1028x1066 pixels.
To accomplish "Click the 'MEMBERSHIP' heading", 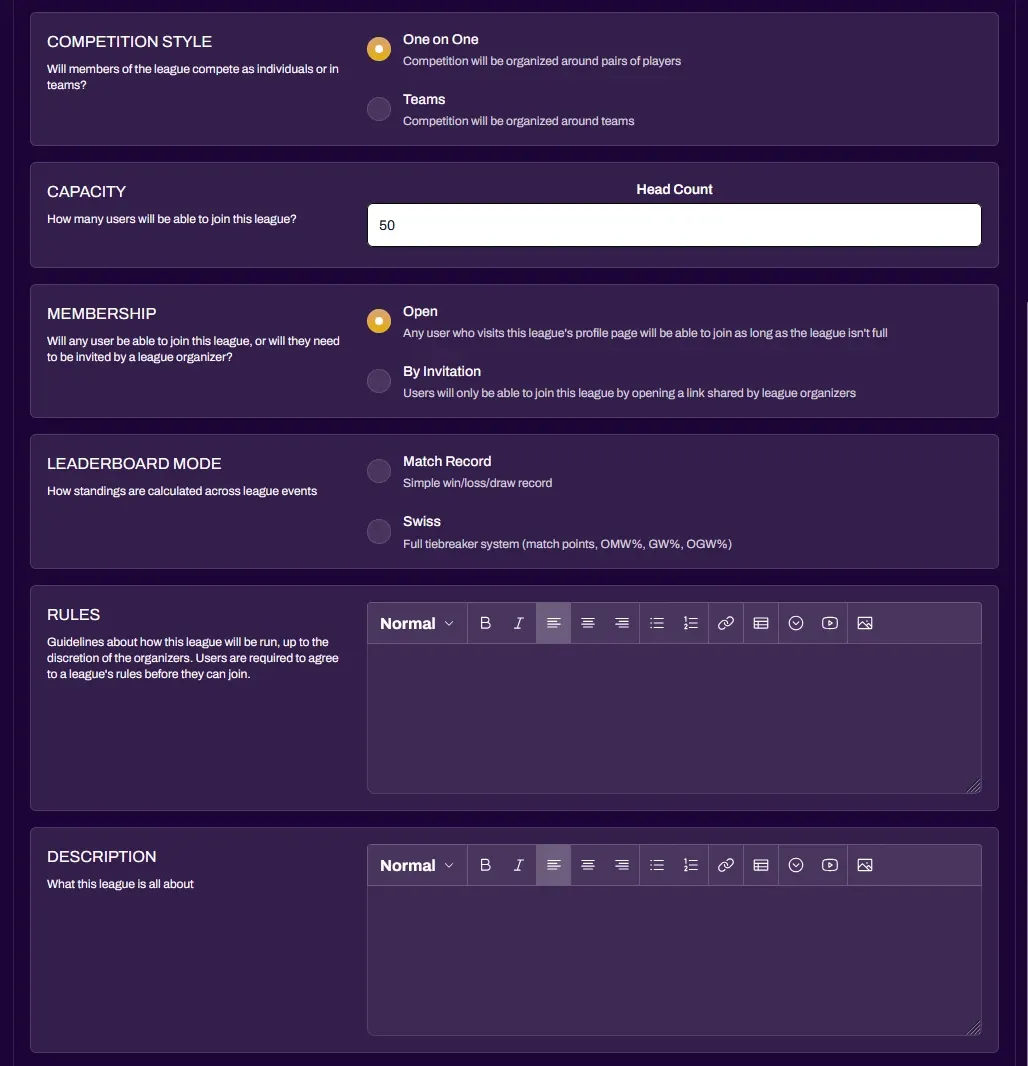I will point(101,313).
